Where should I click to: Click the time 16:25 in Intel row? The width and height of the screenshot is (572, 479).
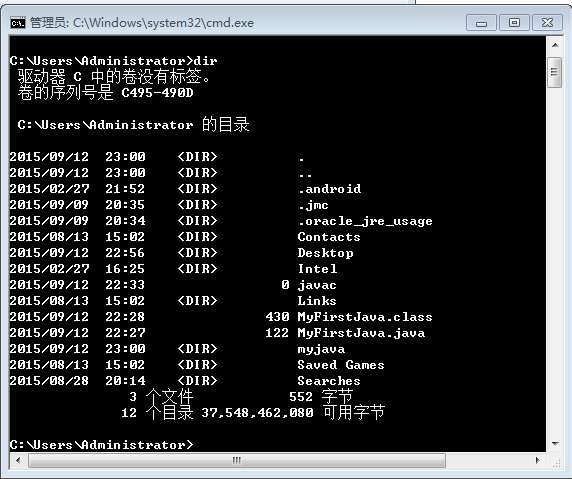pyautogui.click(x=125, y=269)
